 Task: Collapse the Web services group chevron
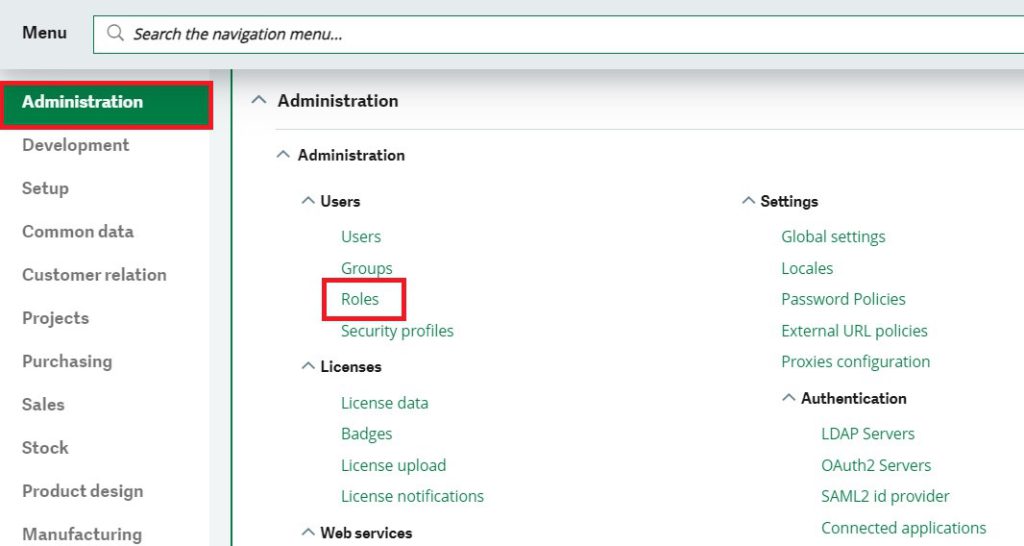click(308, 532)
